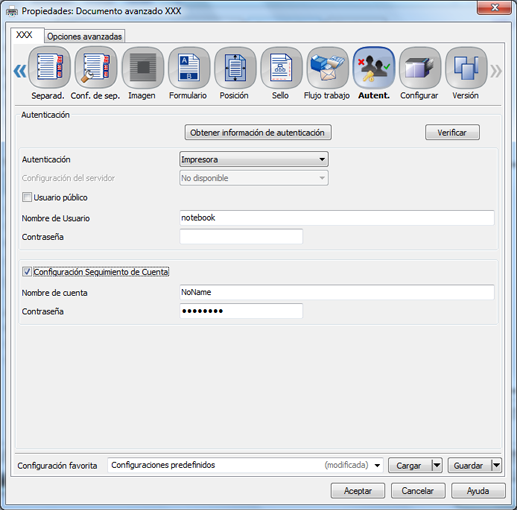Confirm with the Aceptar button

358,491
